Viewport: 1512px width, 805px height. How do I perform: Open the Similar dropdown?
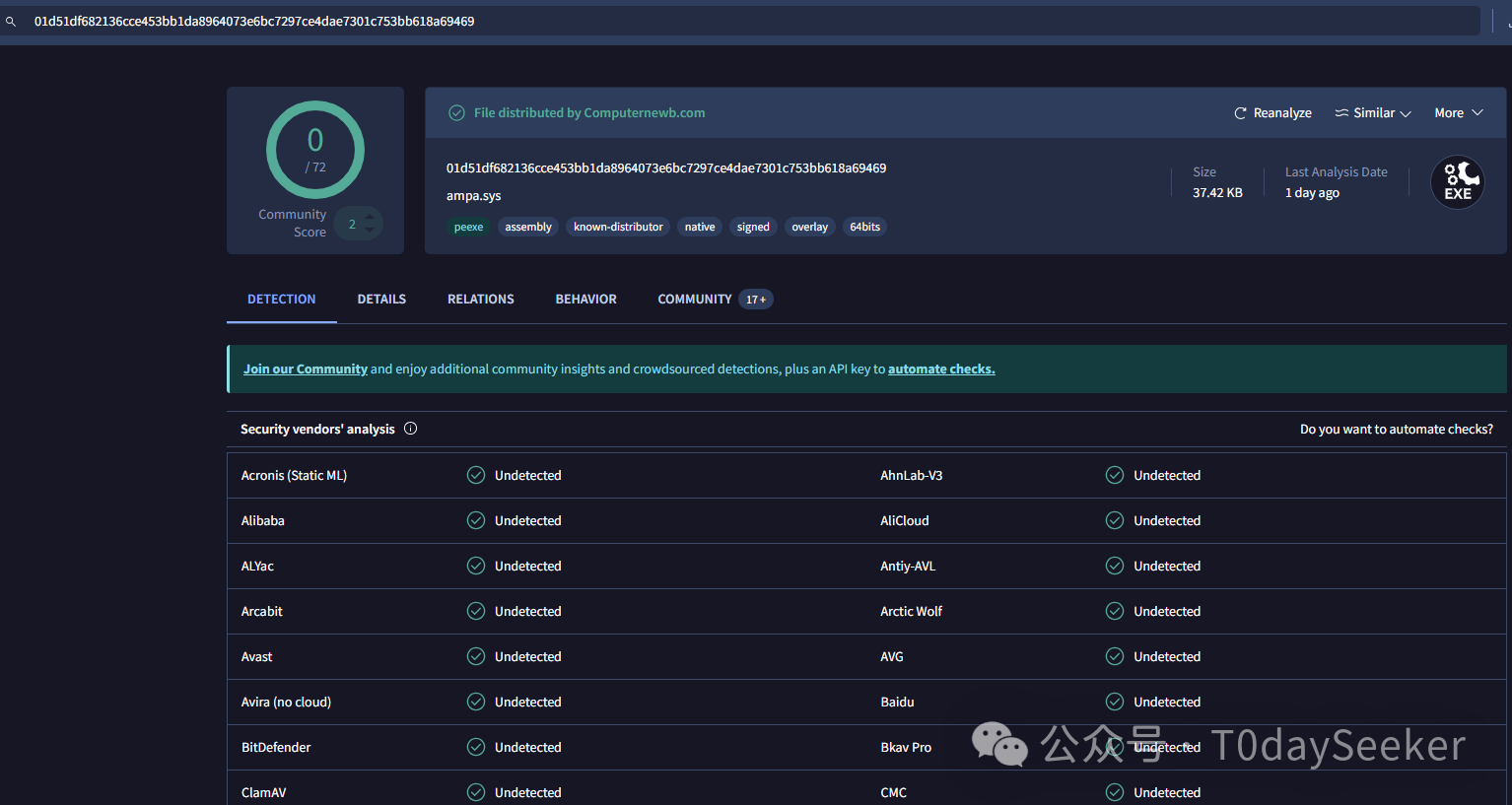tap(1373, 113)
